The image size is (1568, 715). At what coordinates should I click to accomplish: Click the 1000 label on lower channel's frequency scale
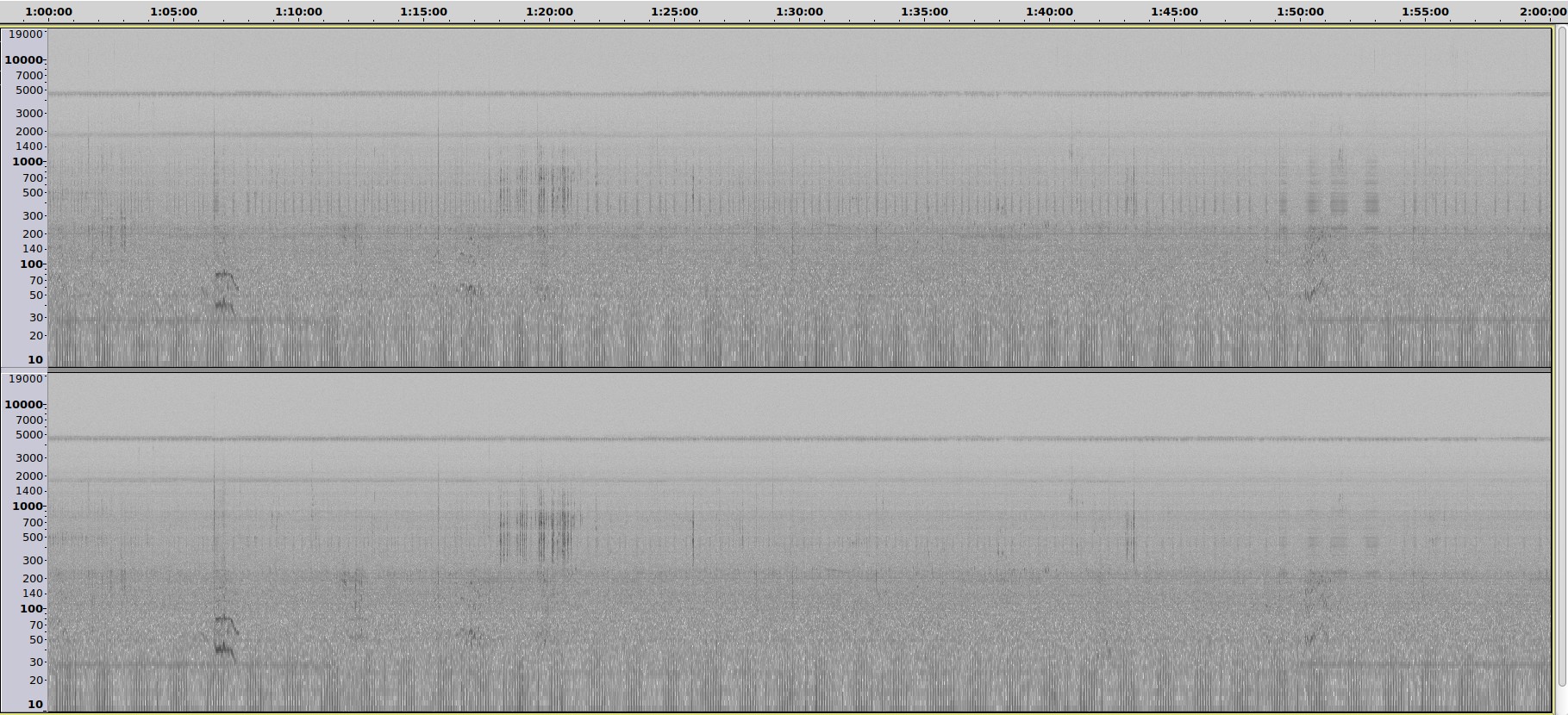coord(28,507)
